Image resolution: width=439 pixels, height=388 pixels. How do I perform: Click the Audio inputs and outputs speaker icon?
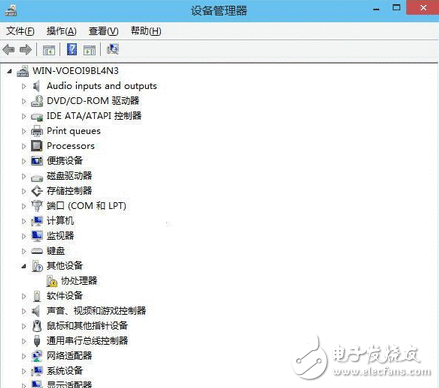click(x=37, y=86)
